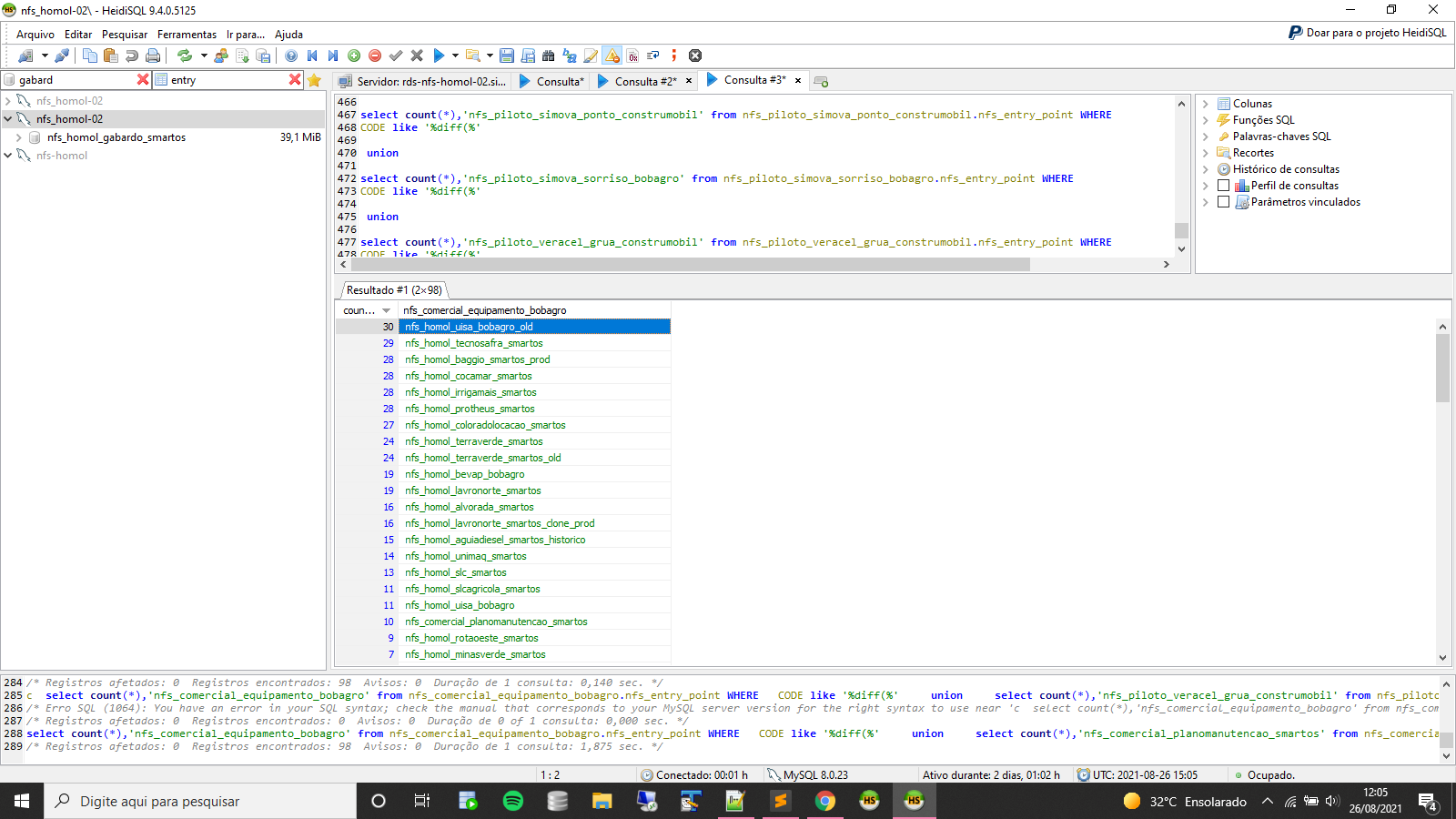This screenshot has width=1456, height=819.
Task: Open the new query tab icon
Action: point(821,81)
